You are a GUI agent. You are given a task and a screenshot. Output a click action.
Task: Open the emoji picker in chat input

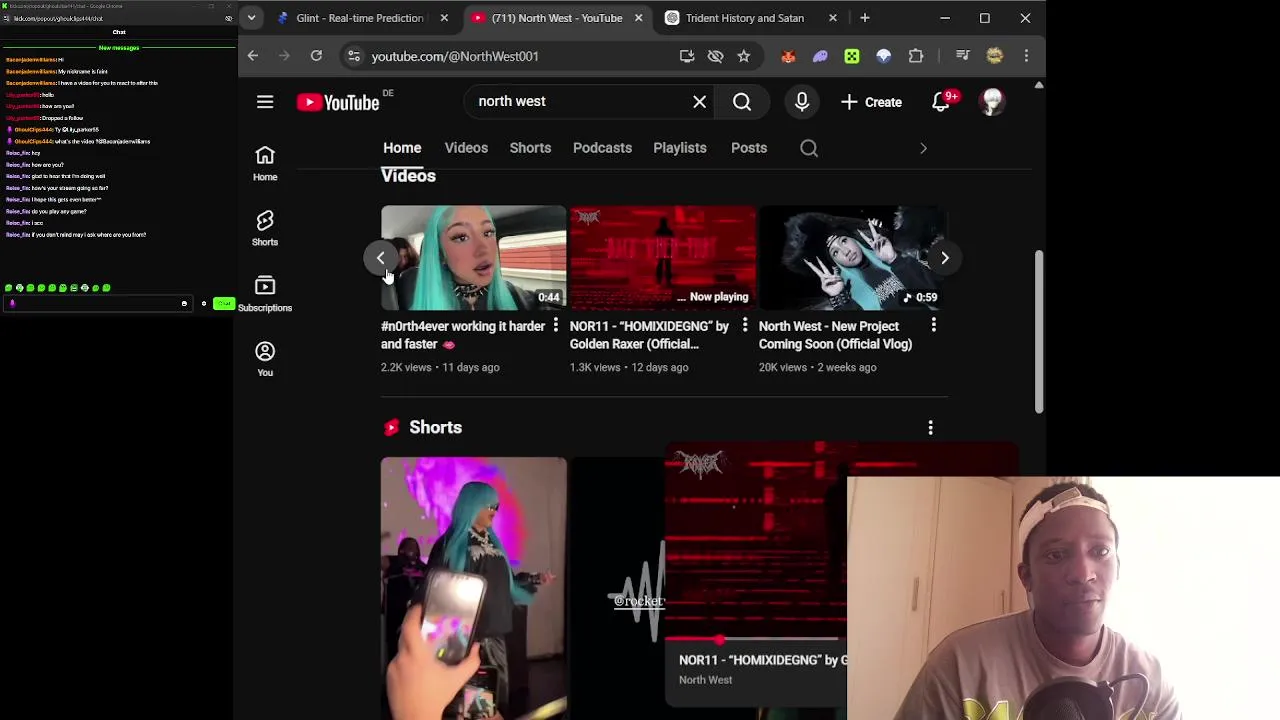tap(184, 303)
